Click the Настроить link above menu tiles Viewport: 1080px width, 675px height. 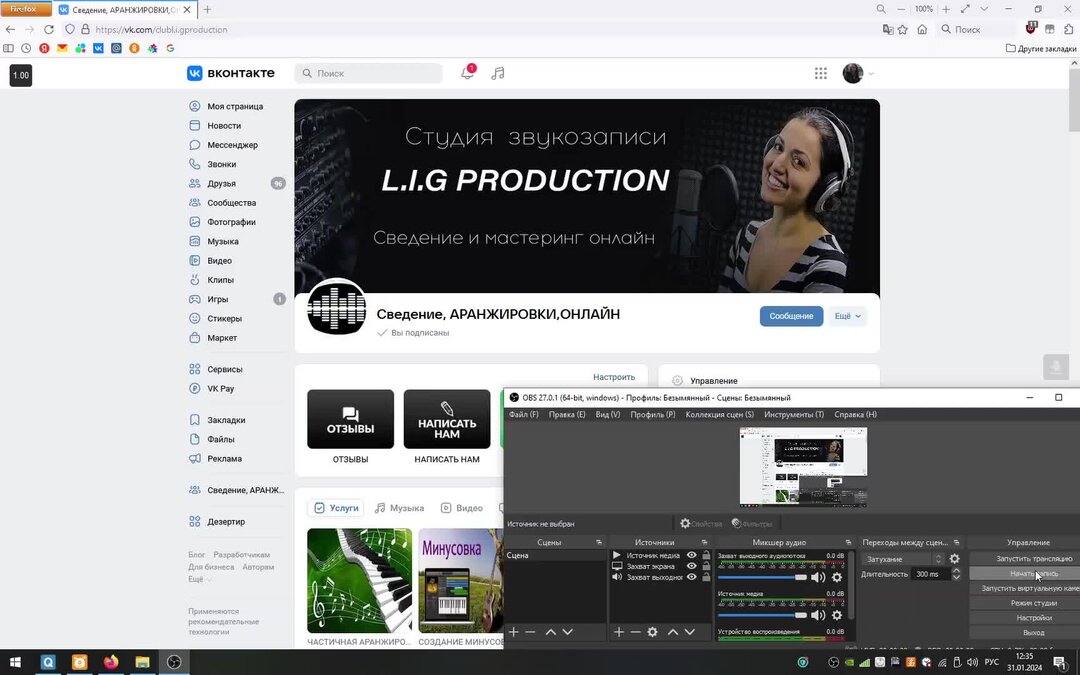point(614,377)
